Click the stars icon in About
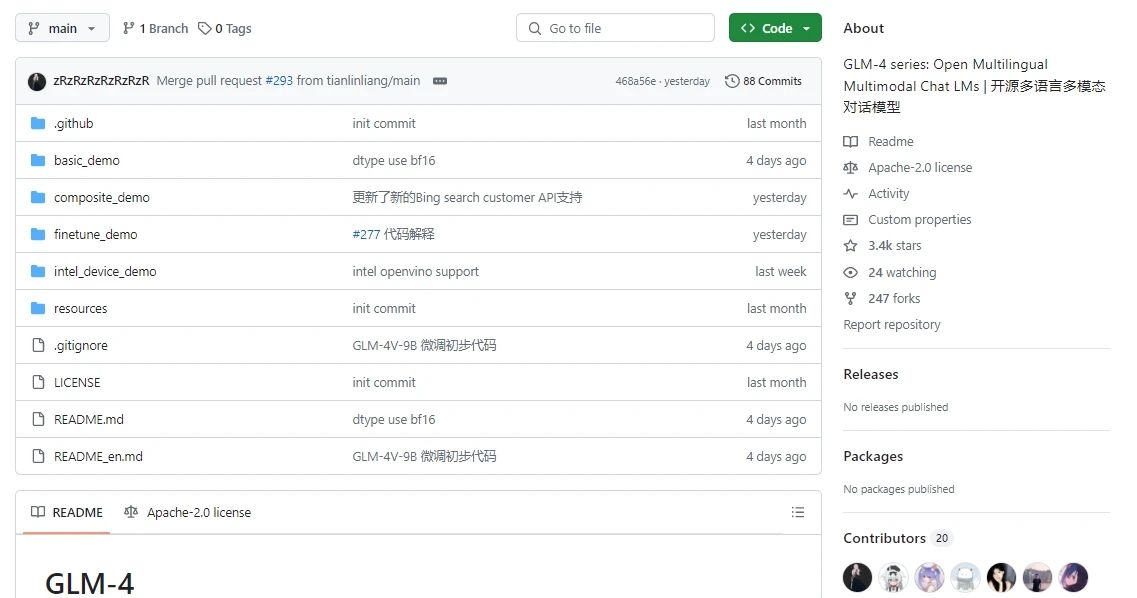 tap(851, 246)
